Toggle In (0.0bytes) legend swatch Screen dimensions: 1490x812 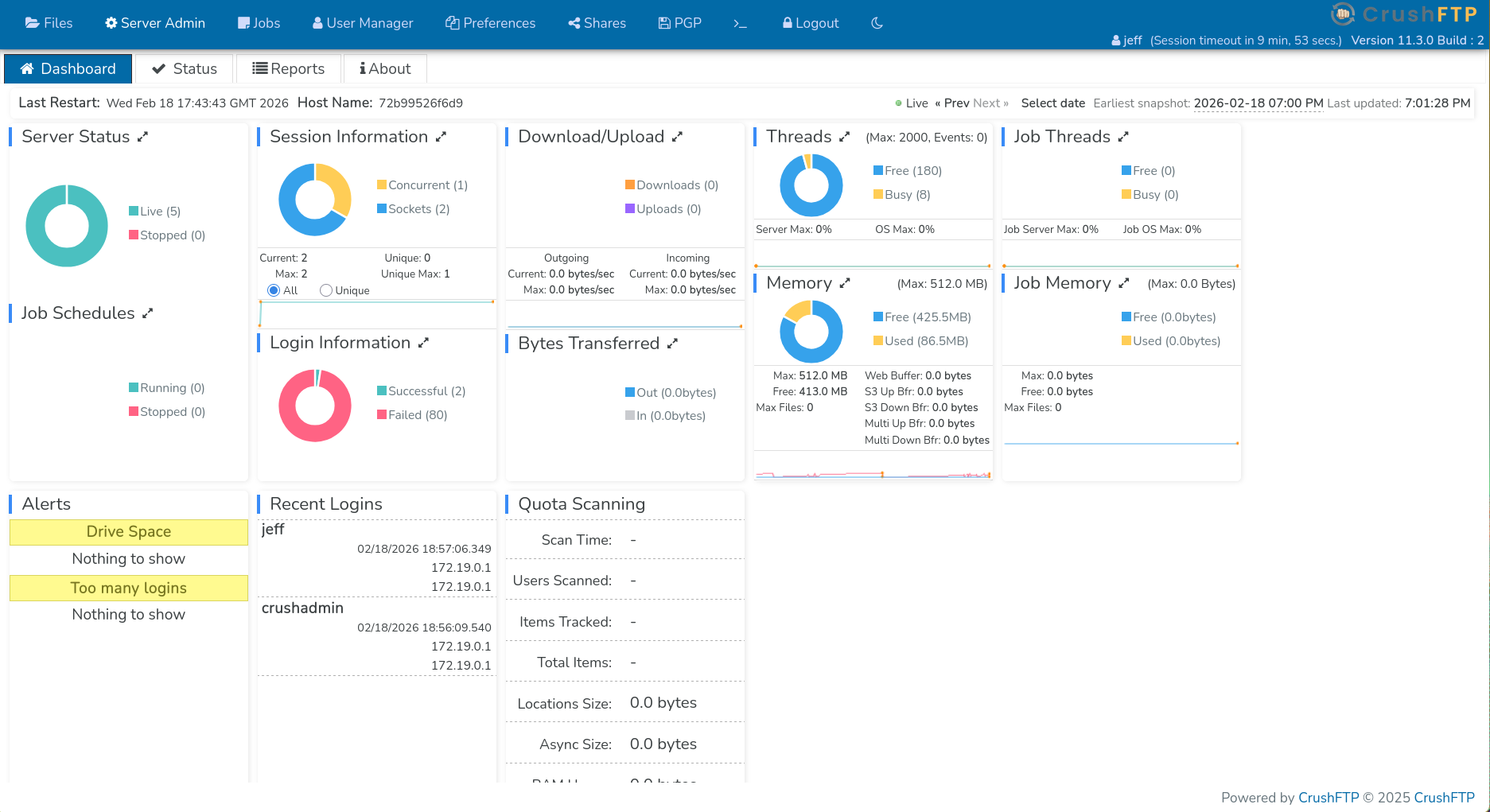tap(630, 415)
